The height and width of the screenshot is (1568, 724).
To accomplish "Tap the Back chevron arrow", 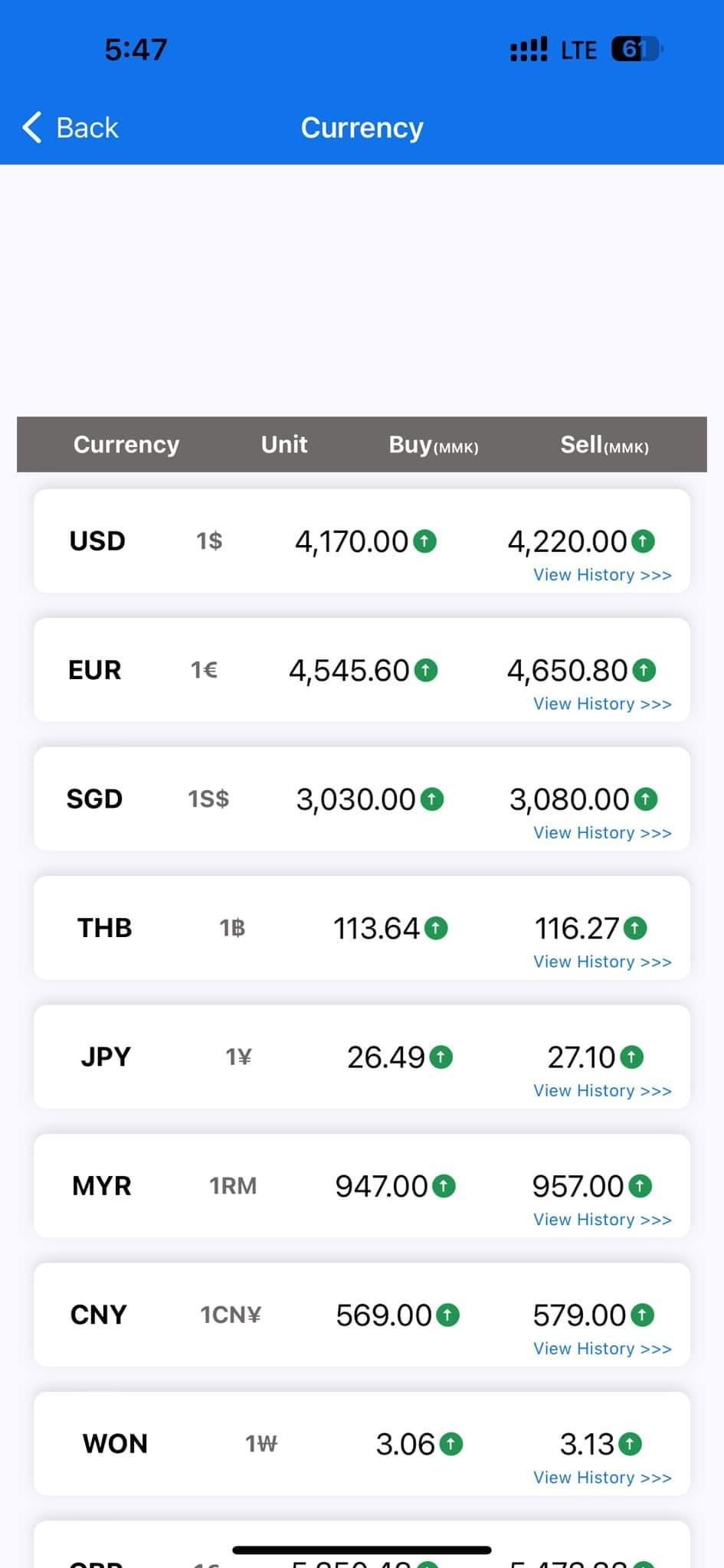I will pos(32,127).
